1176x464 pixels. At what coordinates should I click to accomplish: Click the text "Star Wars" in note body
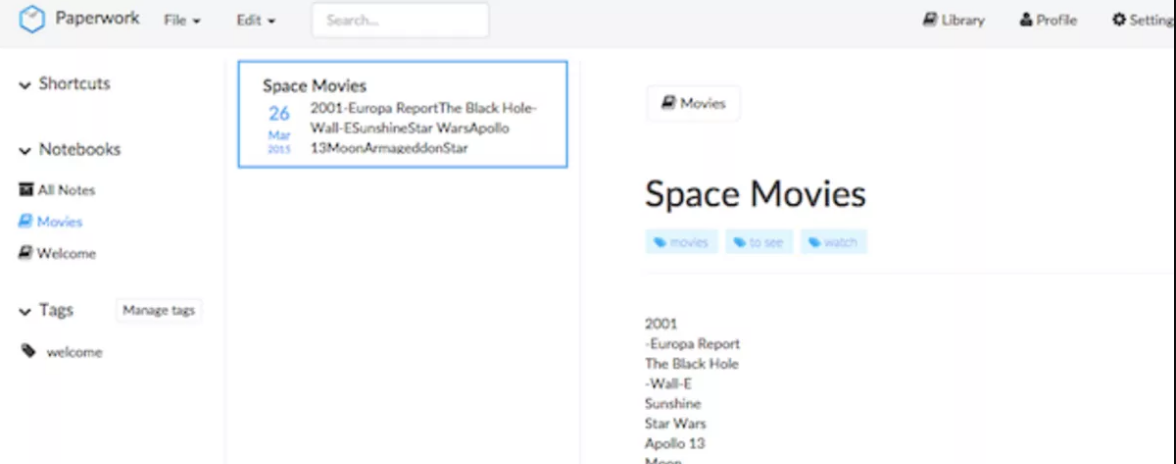[675, 424]
